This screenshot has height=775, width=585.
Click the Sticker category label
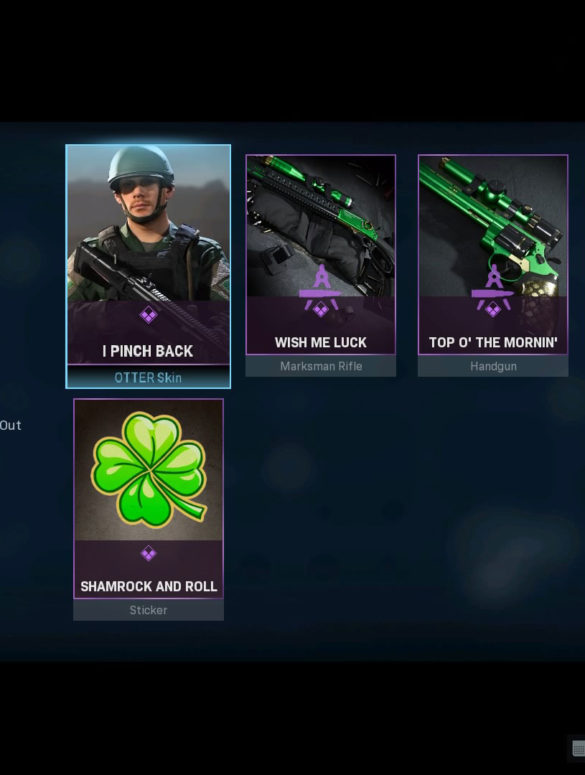148,610
